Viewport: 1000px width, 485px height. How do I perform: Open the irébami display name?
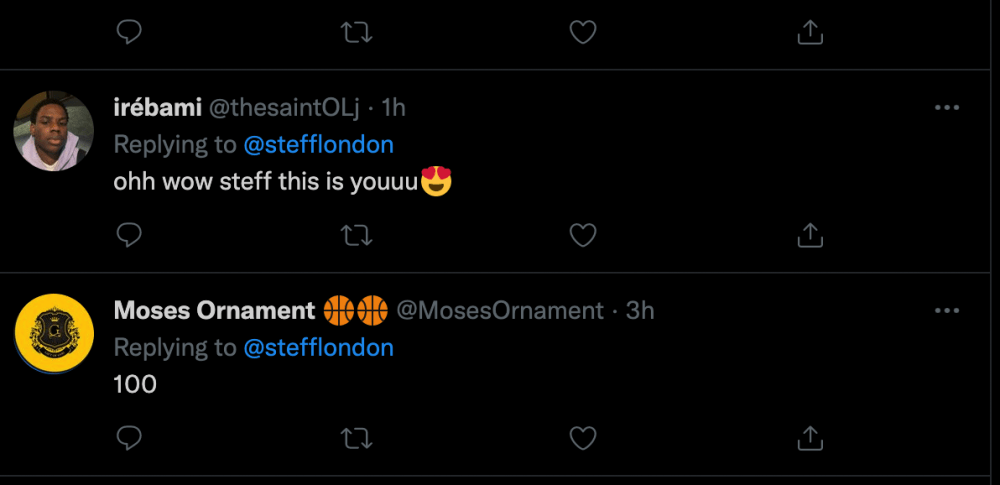coord(156,108)
